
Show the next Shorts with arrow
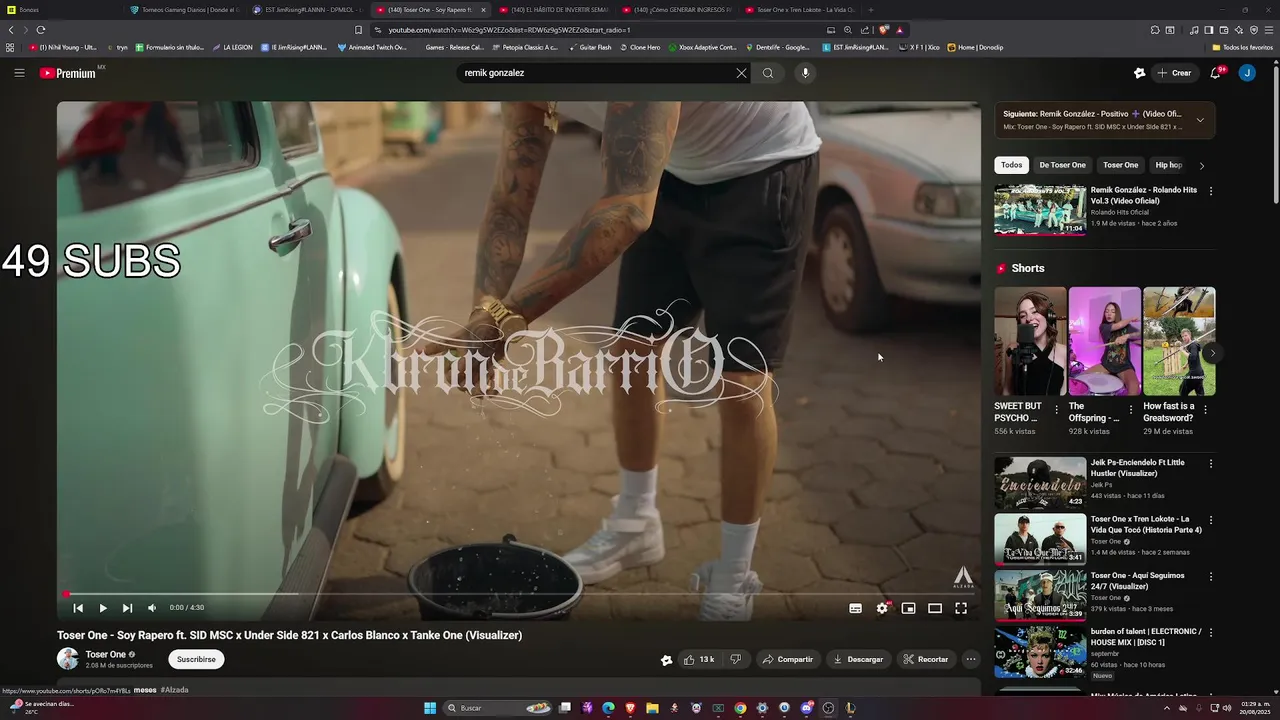pyautogui.click(x=1212, y=353)
